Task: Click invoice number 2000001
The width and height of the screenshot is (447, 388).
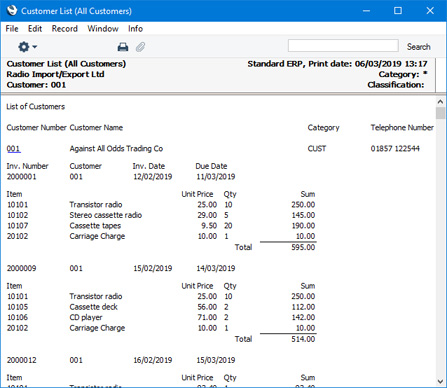Action: click(21, 177)
